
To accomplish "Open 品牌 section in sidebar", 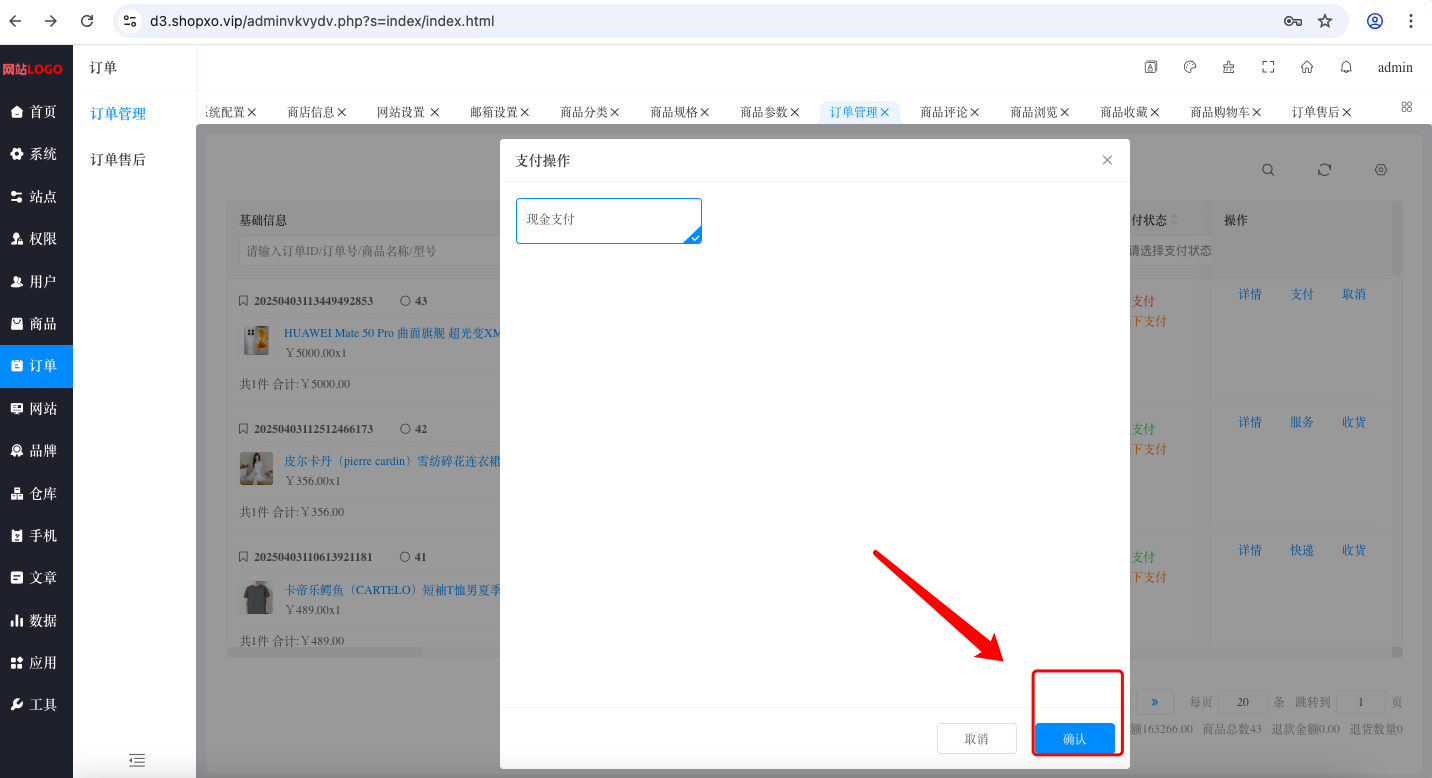I will click(36, 451).
